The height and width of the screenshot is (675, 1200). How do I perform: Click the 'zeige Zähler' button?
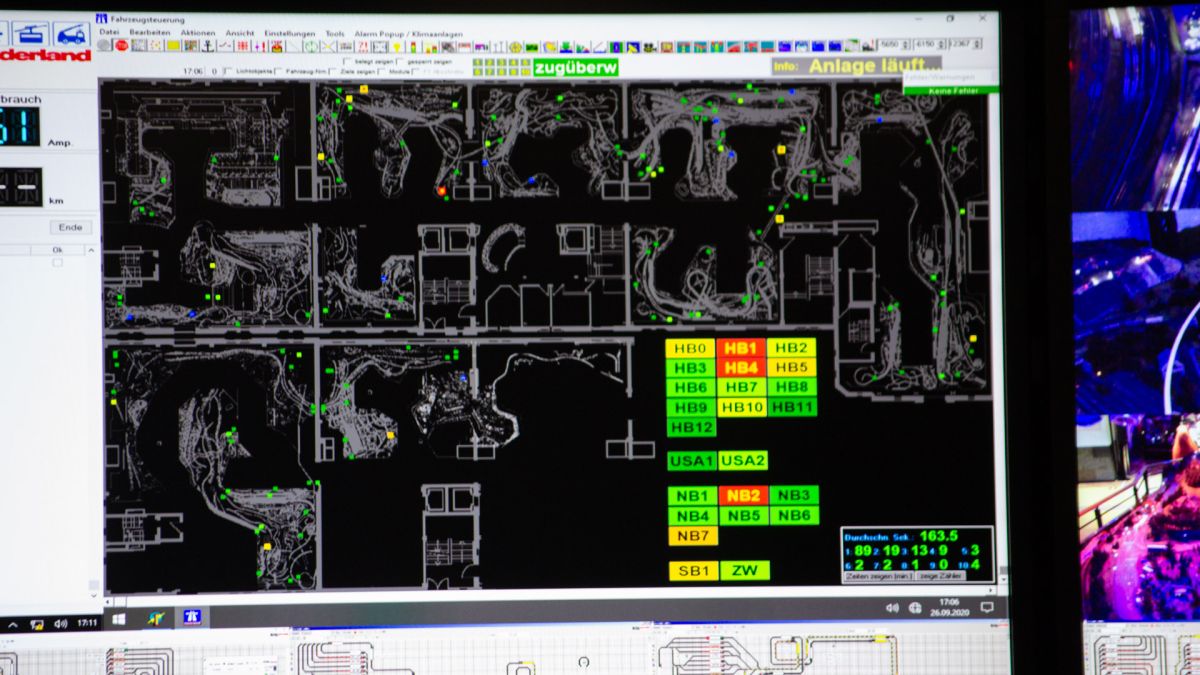coord(941,576)
